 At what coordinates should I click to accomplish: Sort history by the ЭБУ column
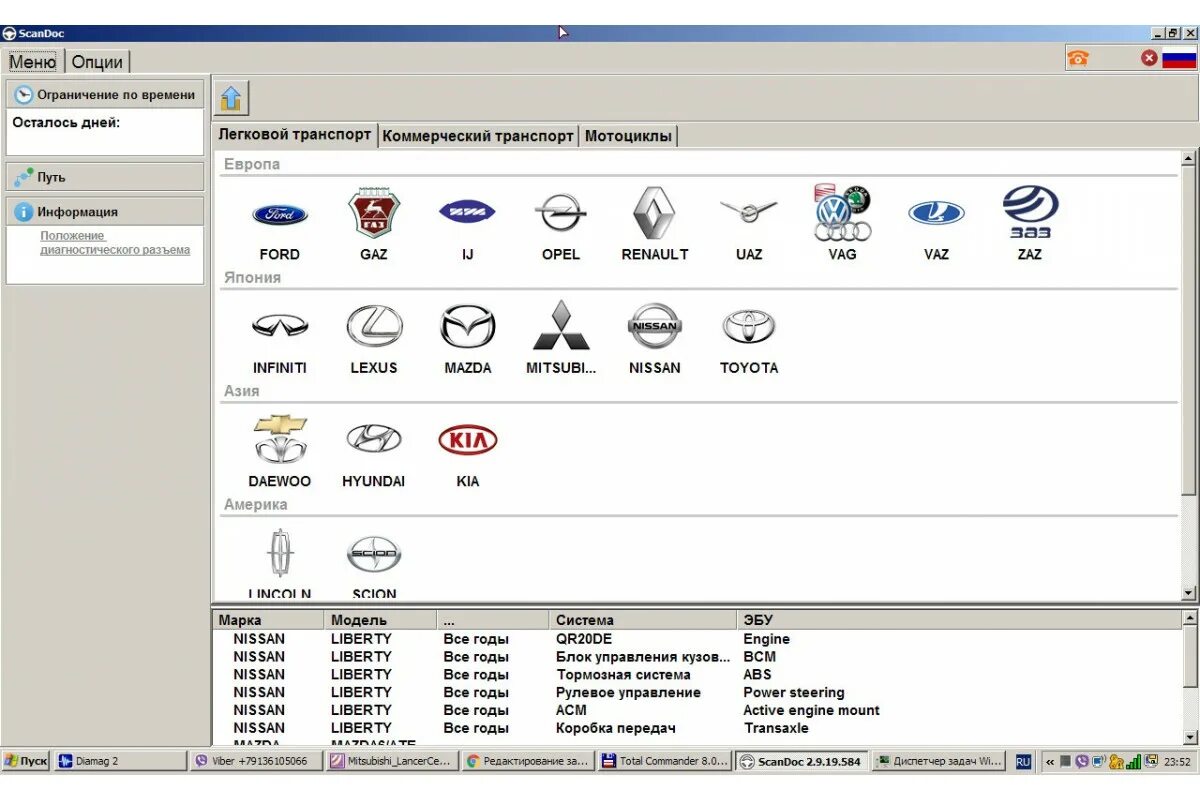point(960,620)
